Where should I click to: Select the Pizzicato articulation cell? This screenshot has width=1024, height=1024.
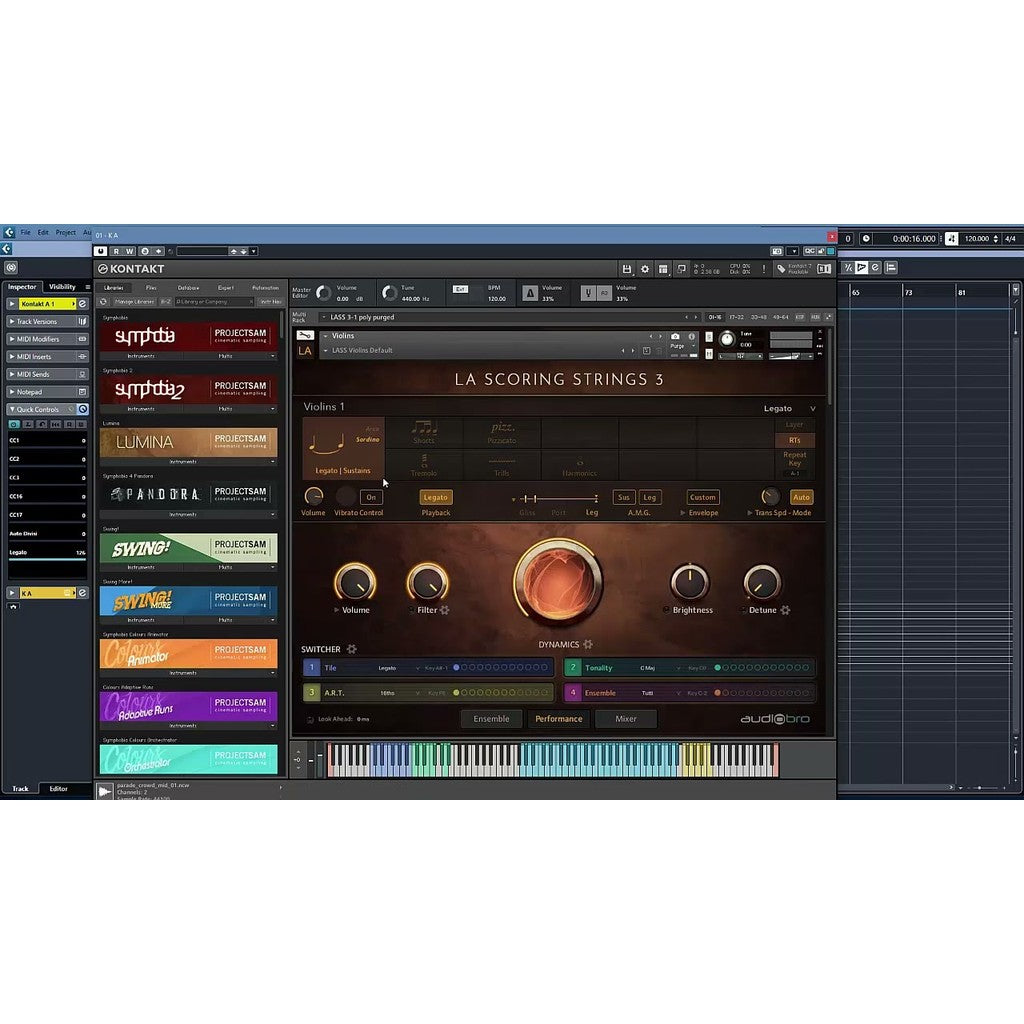click(x=502, y=432)
